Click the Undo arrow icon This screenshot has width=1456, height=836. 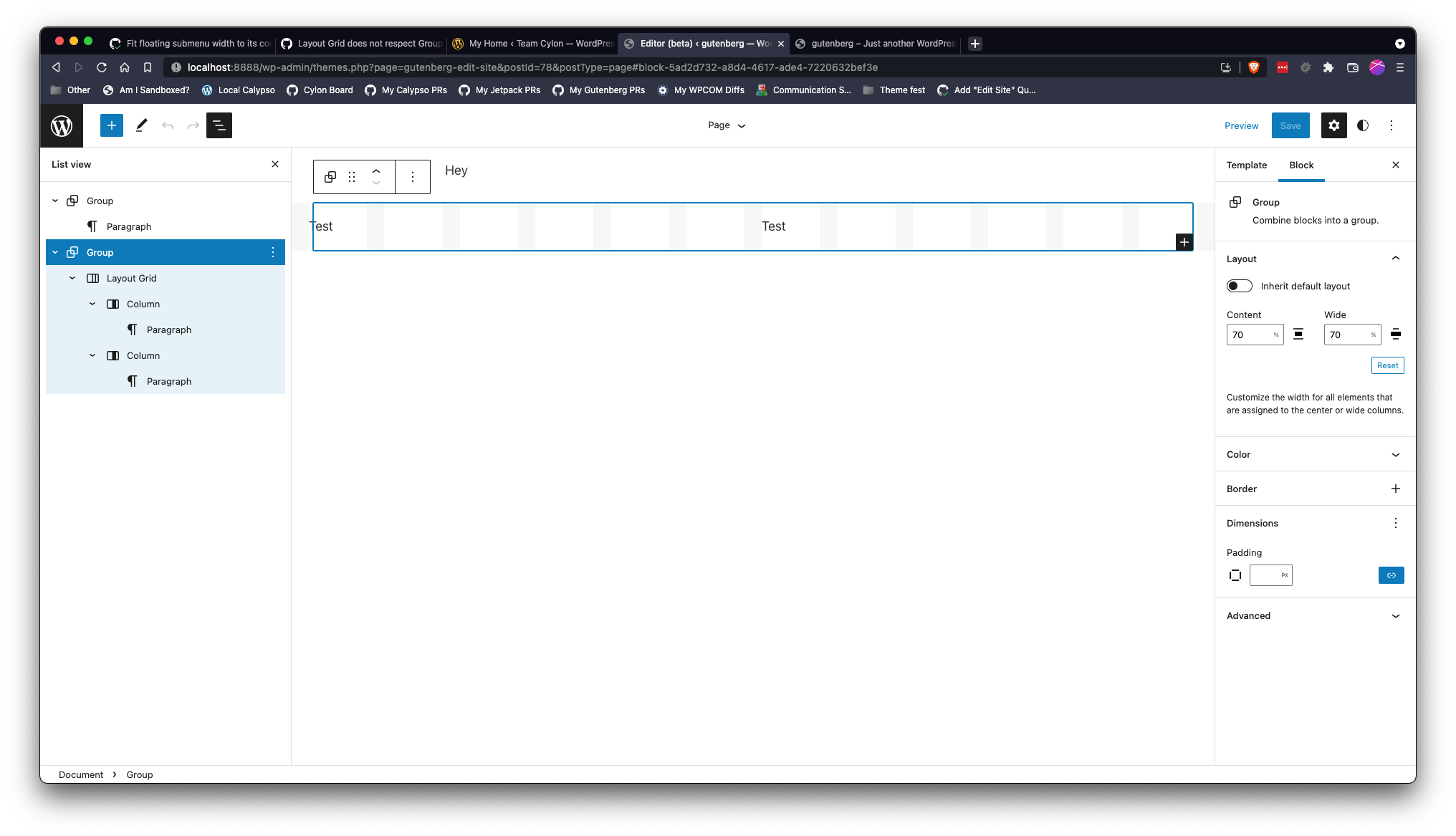coord(168,125)
